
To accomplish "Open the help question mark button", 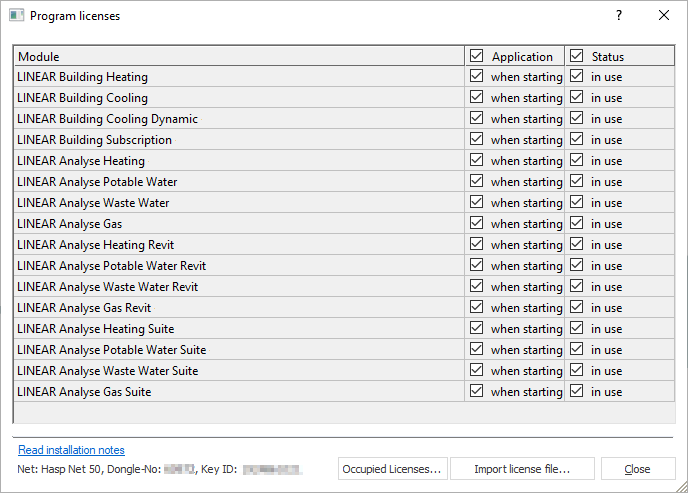I will [x=619, y=15].
